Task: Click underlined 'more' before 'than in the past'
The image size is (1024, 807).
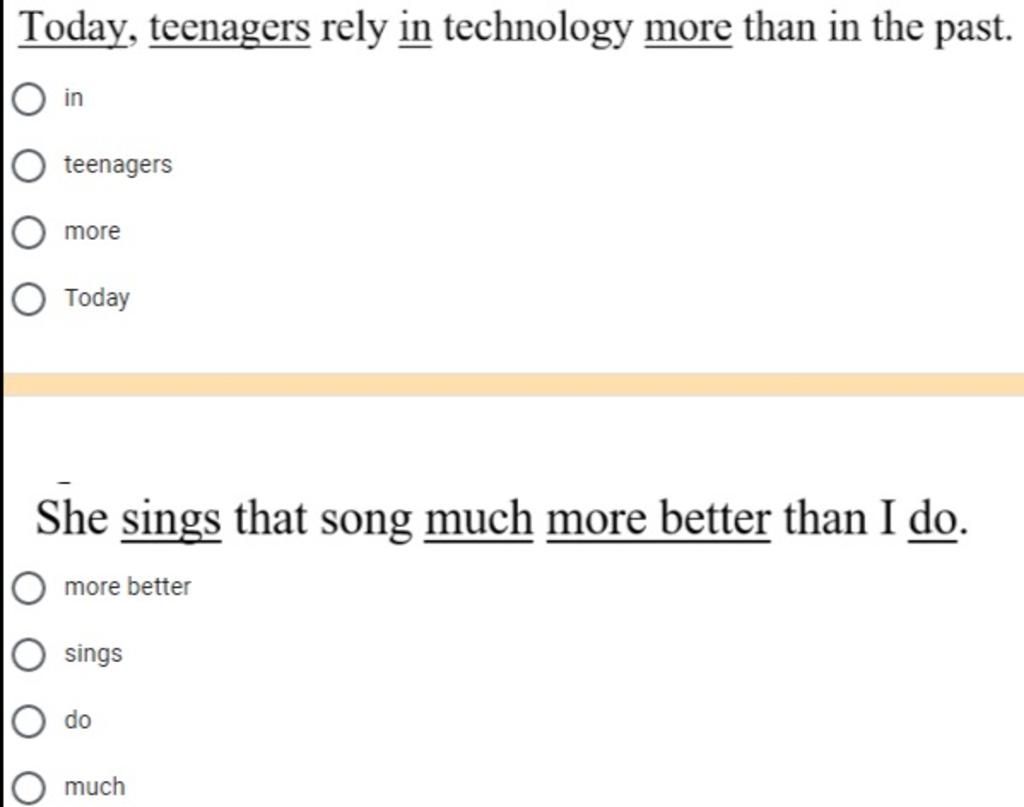Action: 688,30
